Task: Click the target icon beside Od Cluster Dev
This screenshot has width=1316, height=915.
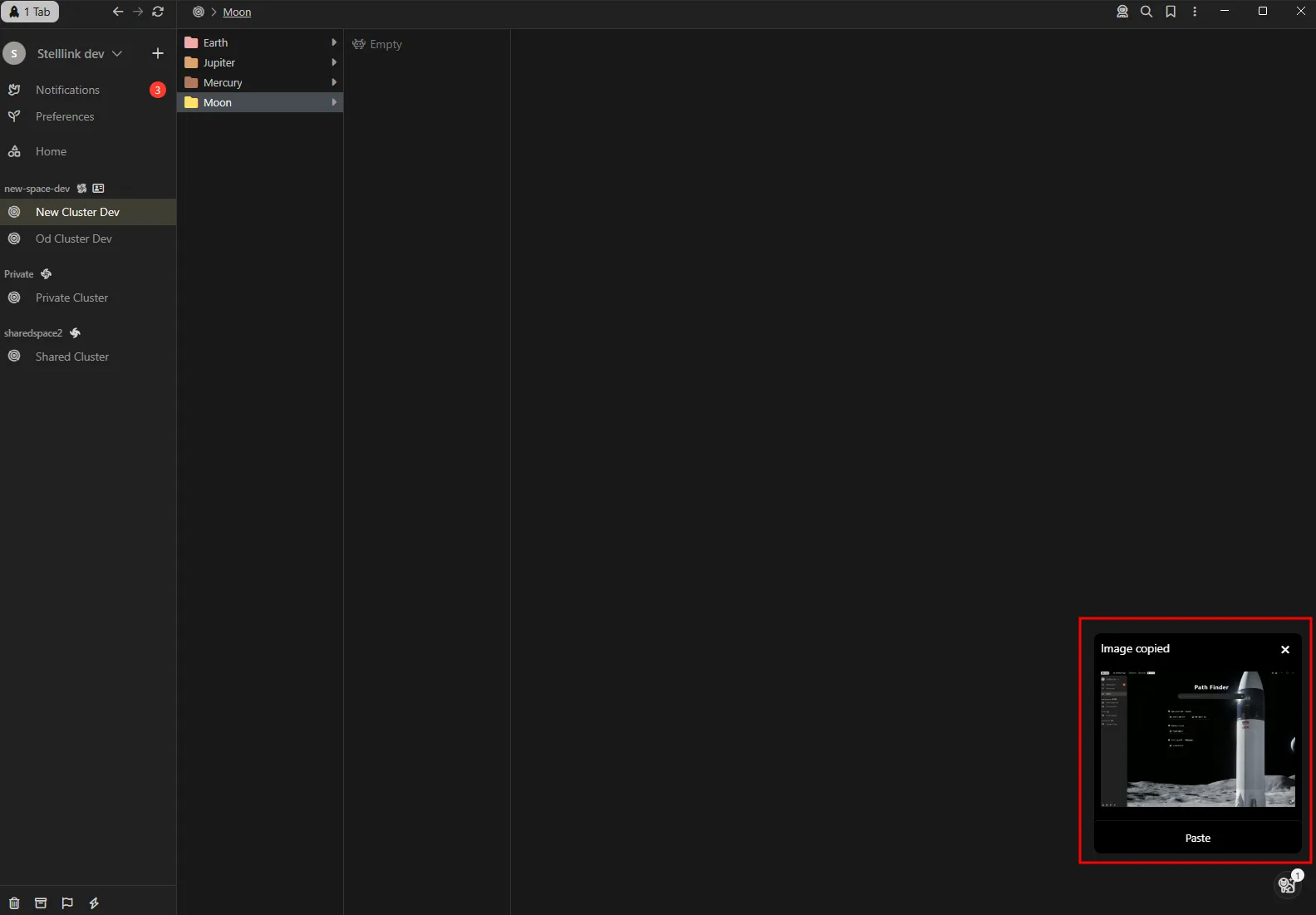Action: [x=14, y=239]
